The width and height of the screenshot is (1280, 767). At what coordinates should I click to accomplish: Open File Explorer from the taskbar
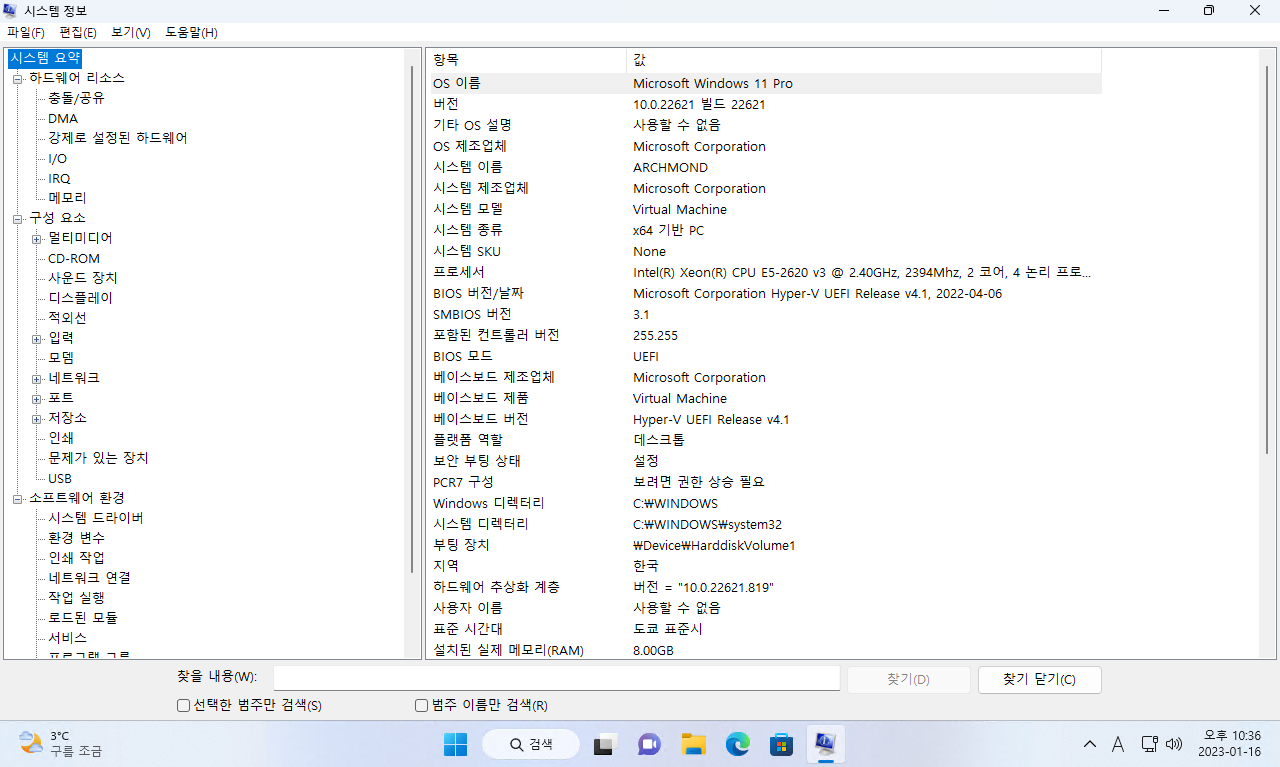pyautogui.click(x=693, y=744)
